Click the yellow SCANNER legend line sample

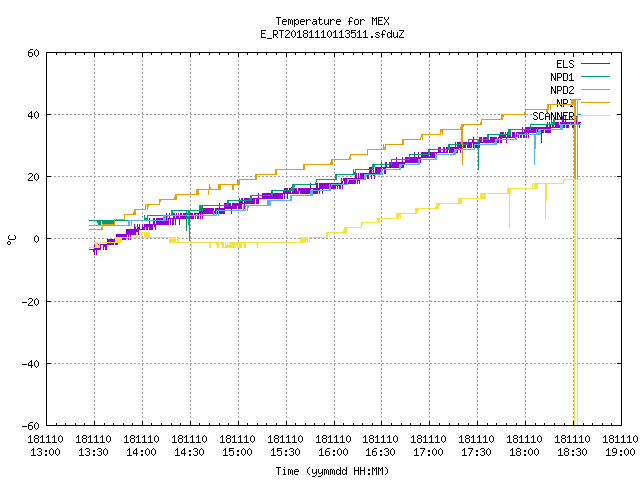tap(595, 116)
